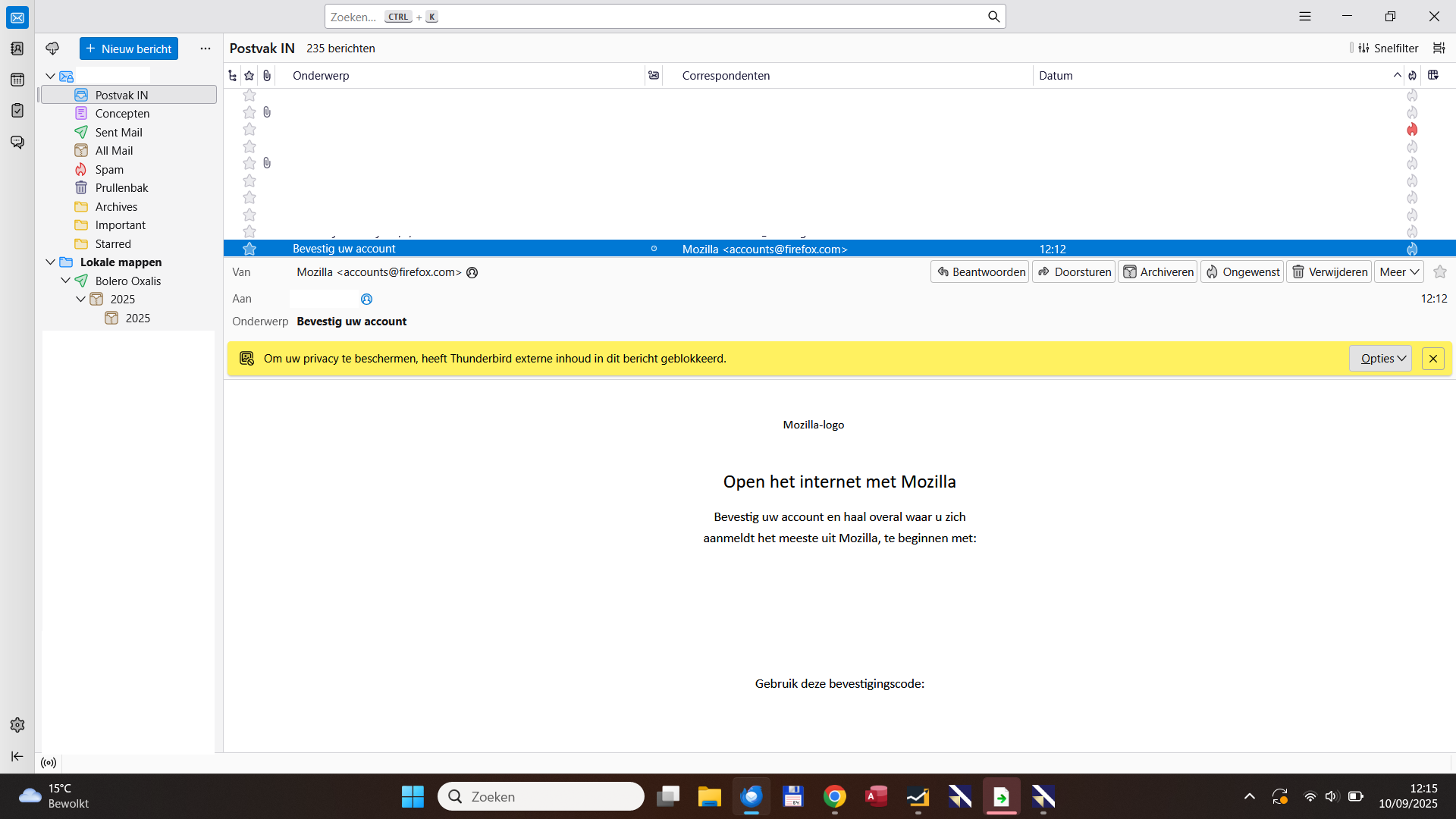Open the Address Book from the sidebar

(17, 49)
